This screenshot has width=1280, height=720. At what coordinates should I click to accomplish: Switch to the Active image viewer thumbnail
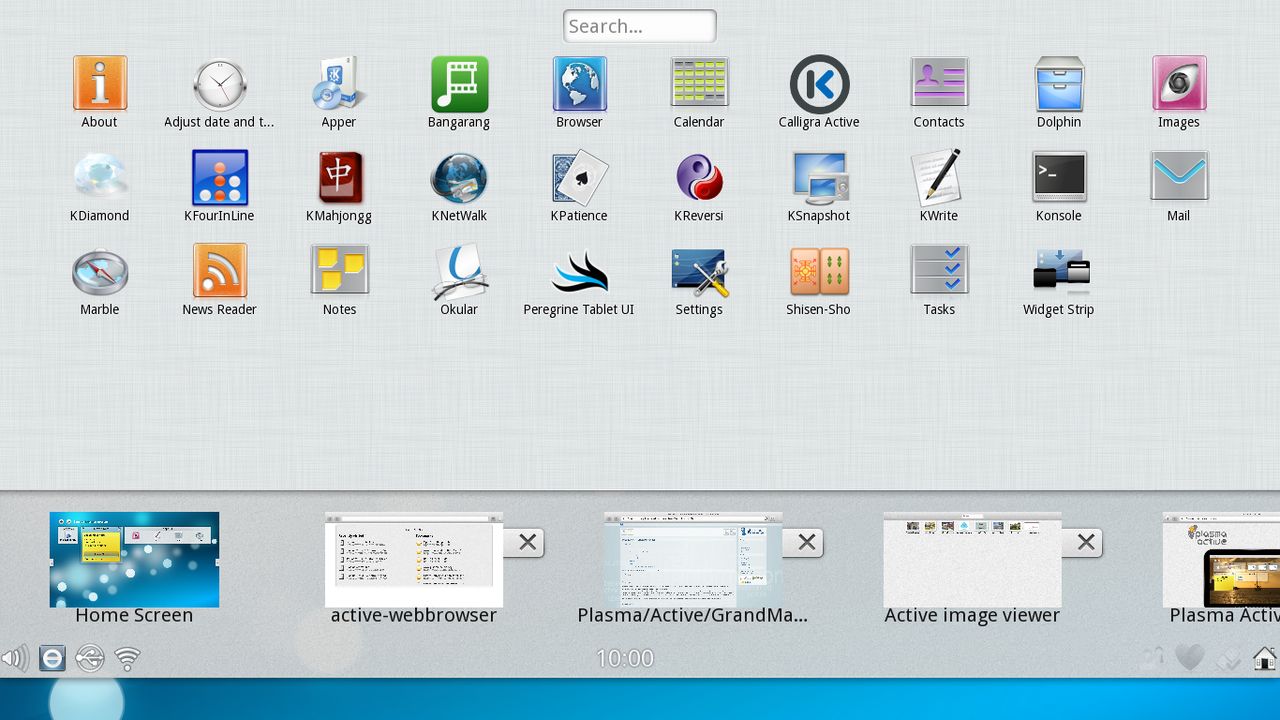click(971, 560)
